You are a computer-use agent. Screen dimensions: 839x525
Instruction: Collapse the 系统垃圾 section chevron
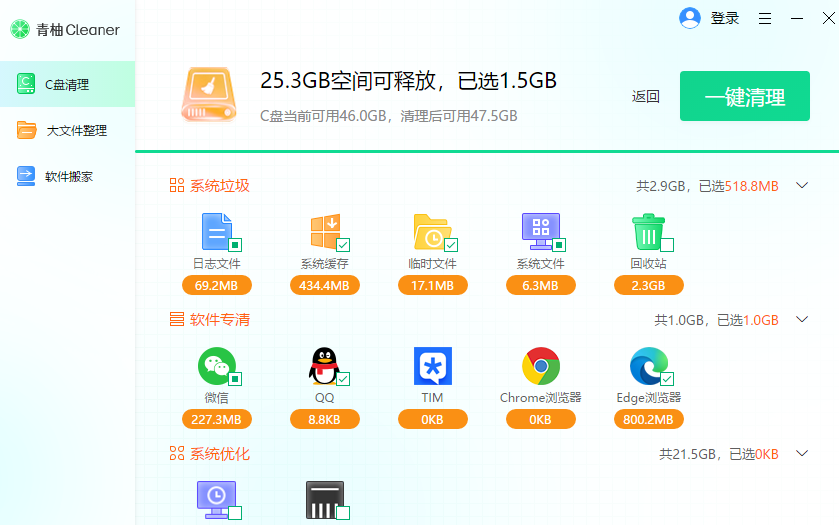point(802,186)
